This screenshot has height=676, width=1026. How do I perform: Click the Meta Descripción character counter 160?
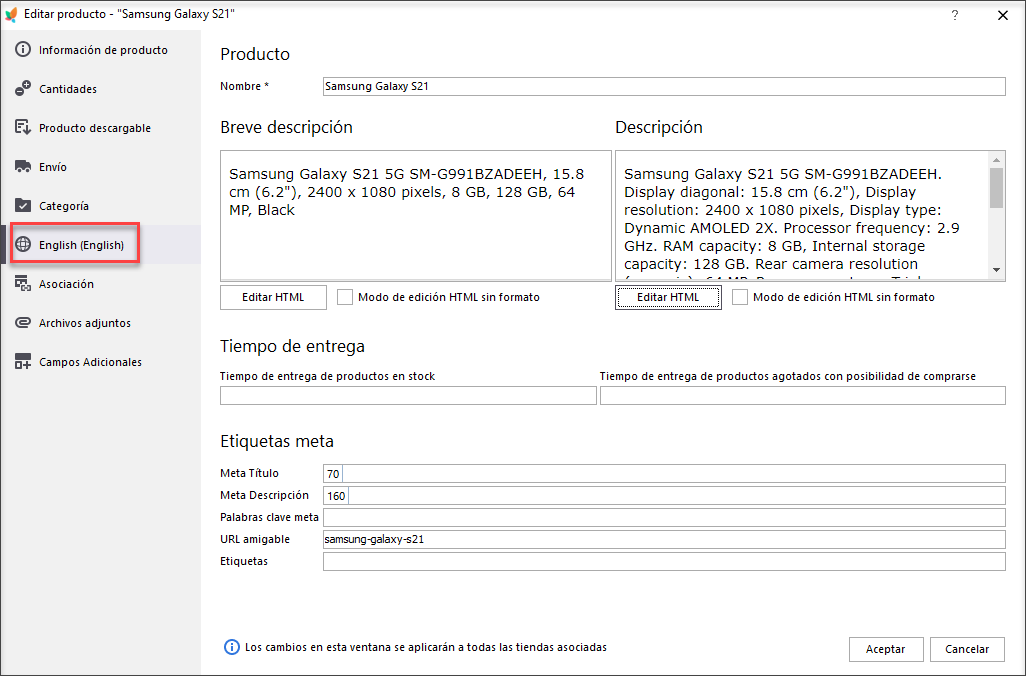point(336,496)
